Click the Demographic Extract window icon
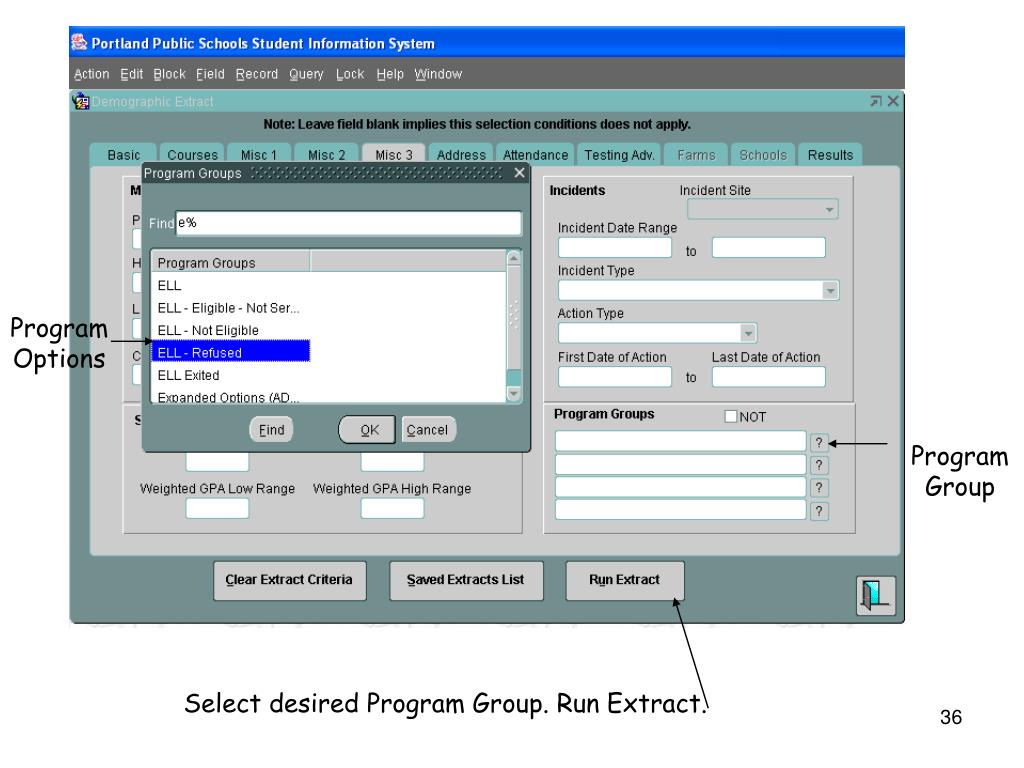Viewport: 1024px width, 768px height. [81, 101]
